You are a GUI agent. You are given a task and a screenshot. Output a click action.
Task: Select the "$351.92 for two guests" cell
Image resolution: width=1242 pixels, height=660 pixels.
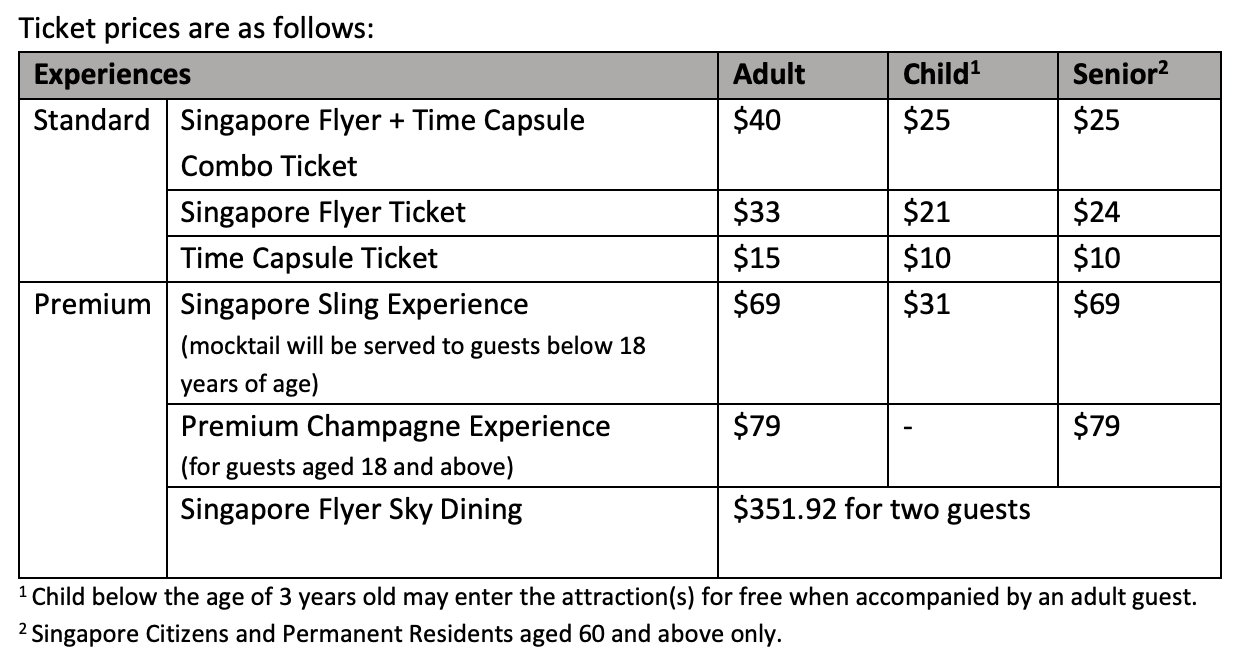click(x=881, y=510)
